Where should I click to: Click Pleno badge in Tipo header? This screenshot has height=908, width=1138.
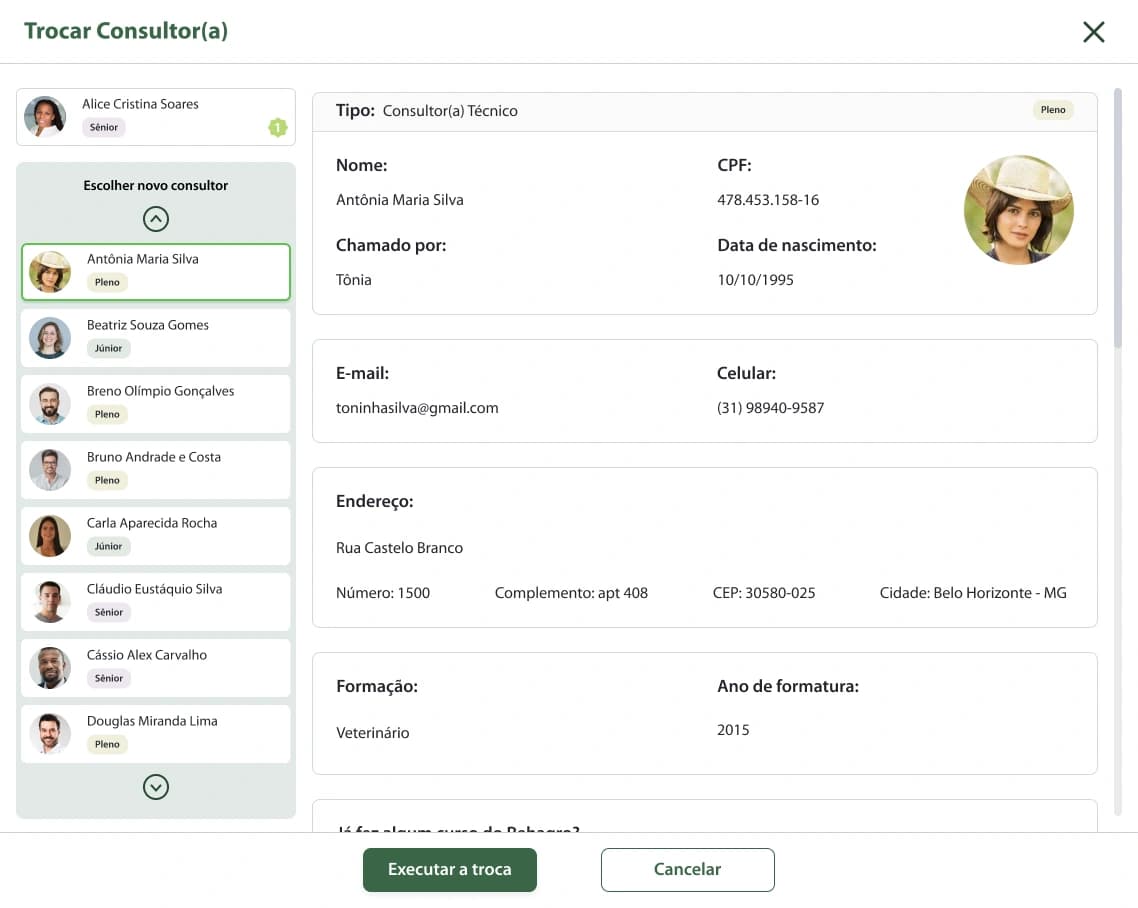[x=1052, y=110]
